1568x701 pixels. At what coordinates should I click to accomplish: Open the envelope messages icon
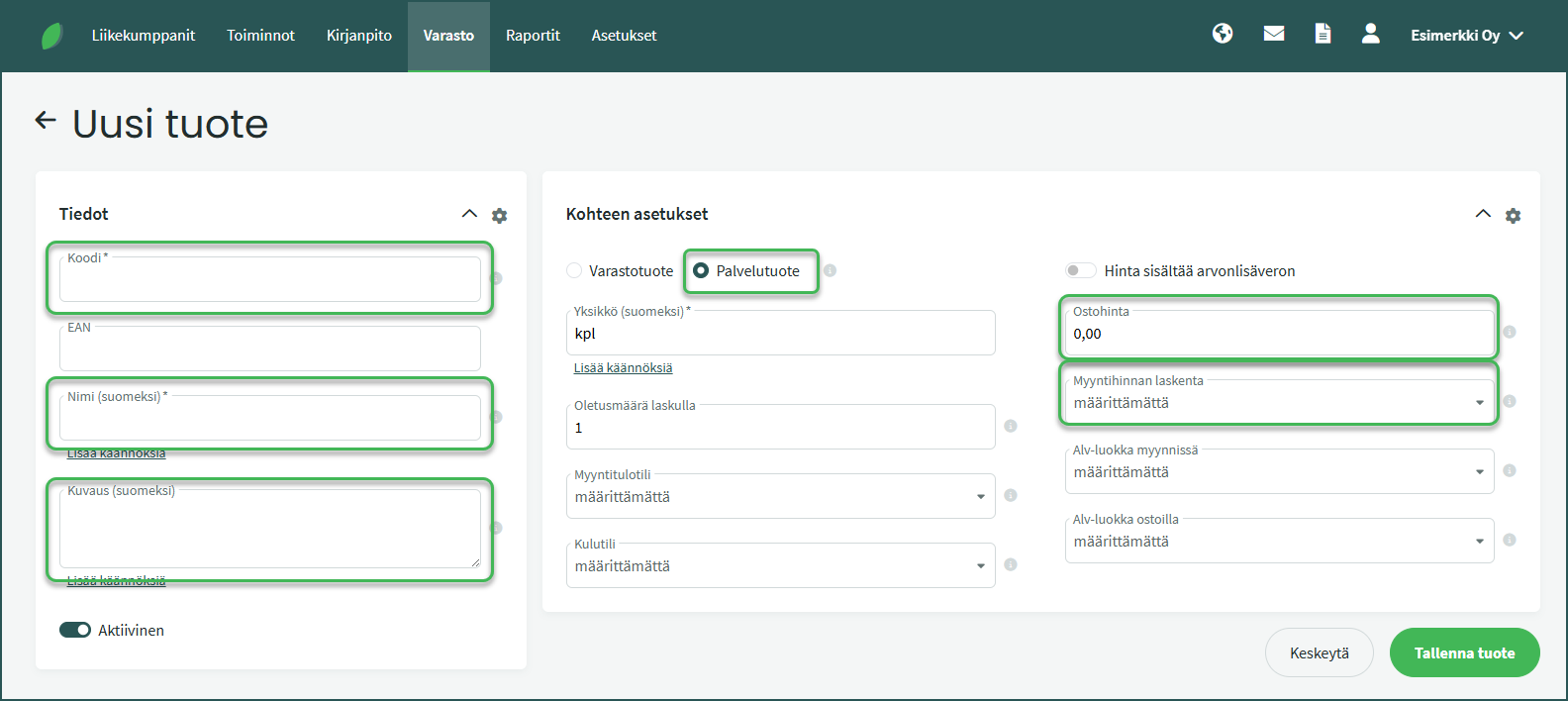(x=1274, y=34)
